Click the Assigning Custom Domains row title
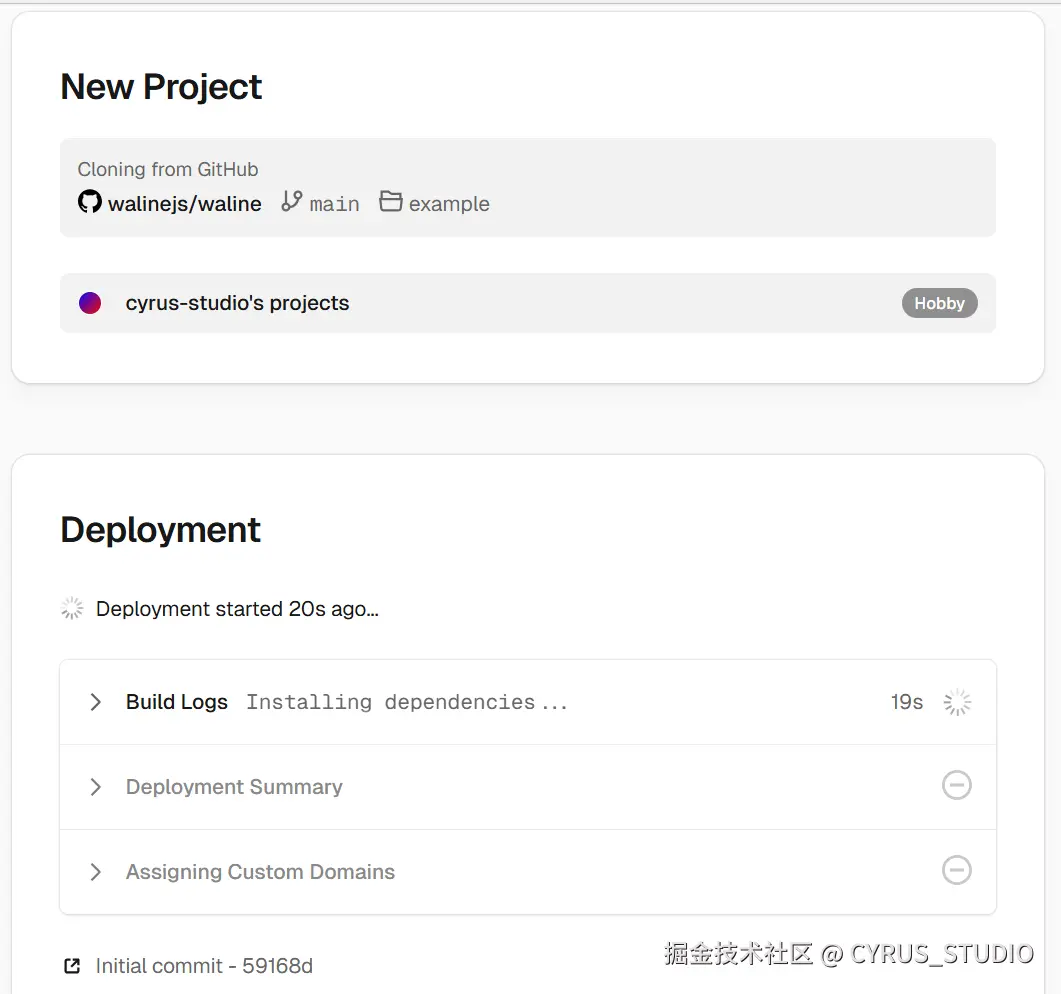Screen dimensions: 1061x994 click(261, 872)
